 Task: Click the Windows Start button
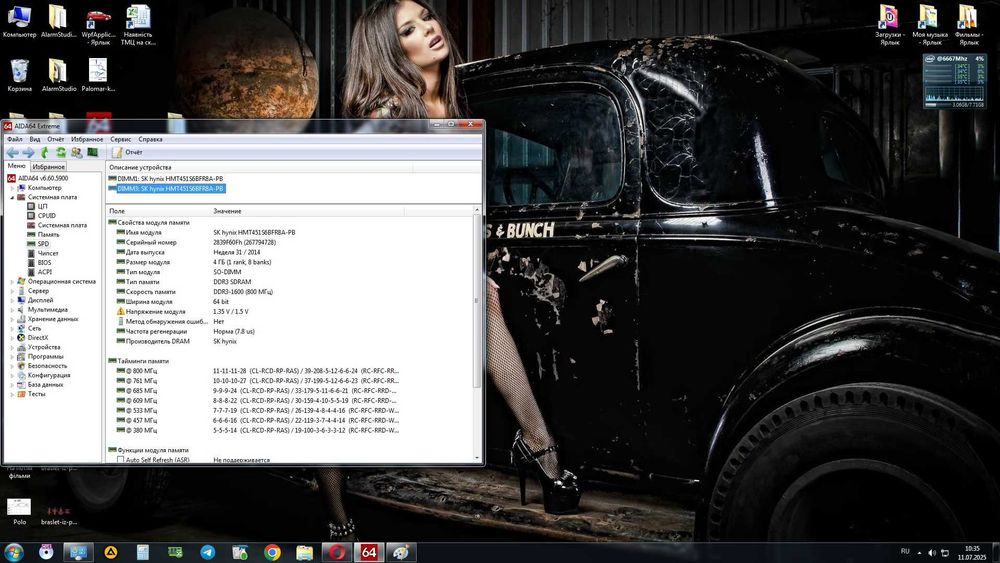click(x=13, y=552)
